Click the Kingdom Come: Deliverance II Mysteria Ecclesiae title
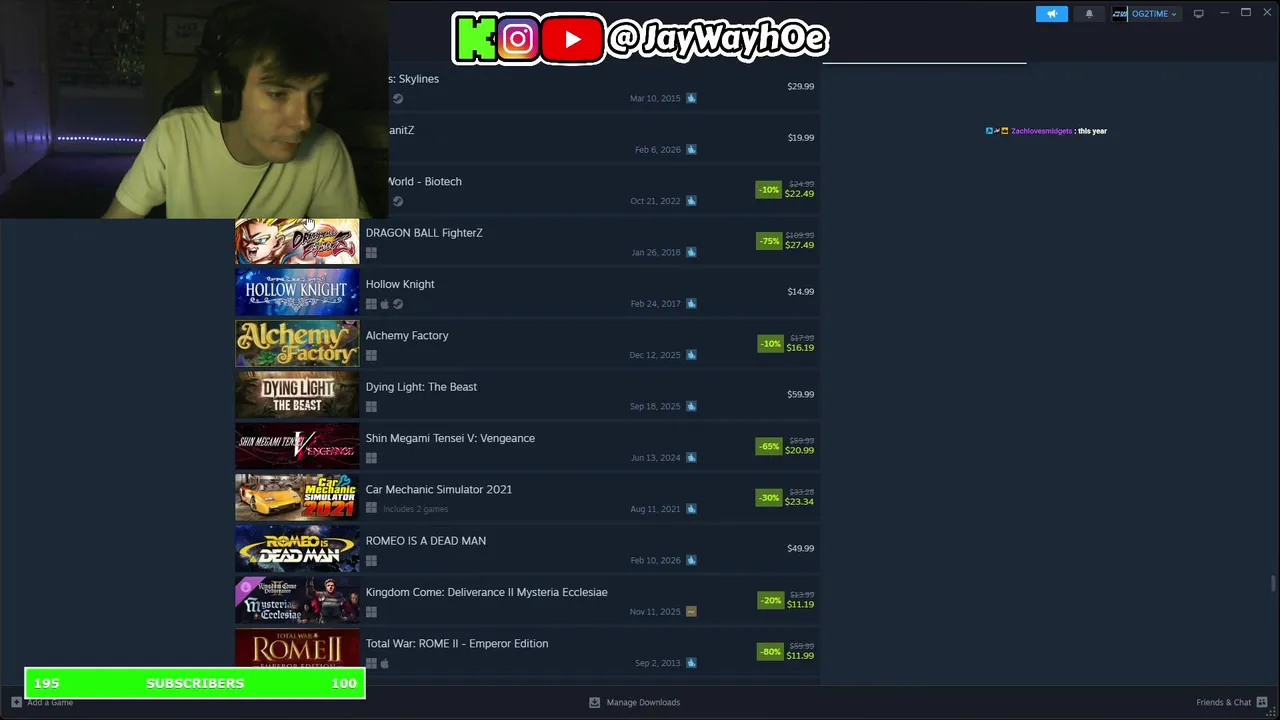Viewport: 1280px width, 720px height. tap(487, 592)
